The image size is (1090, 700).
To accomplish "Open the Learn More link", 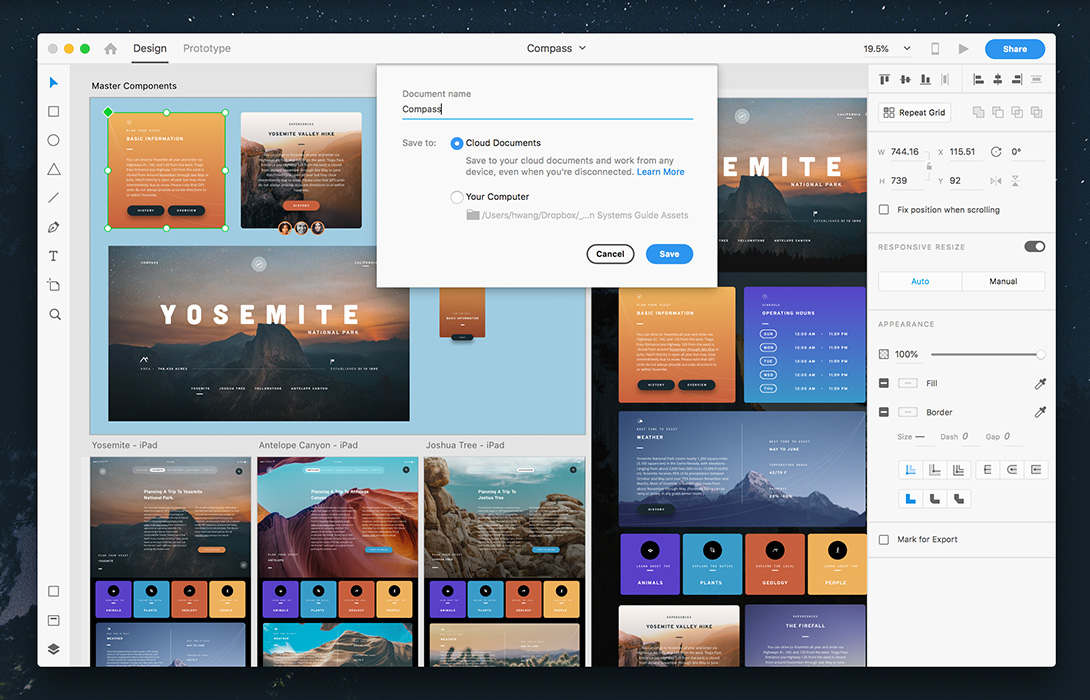I will (x=660, y=172).
